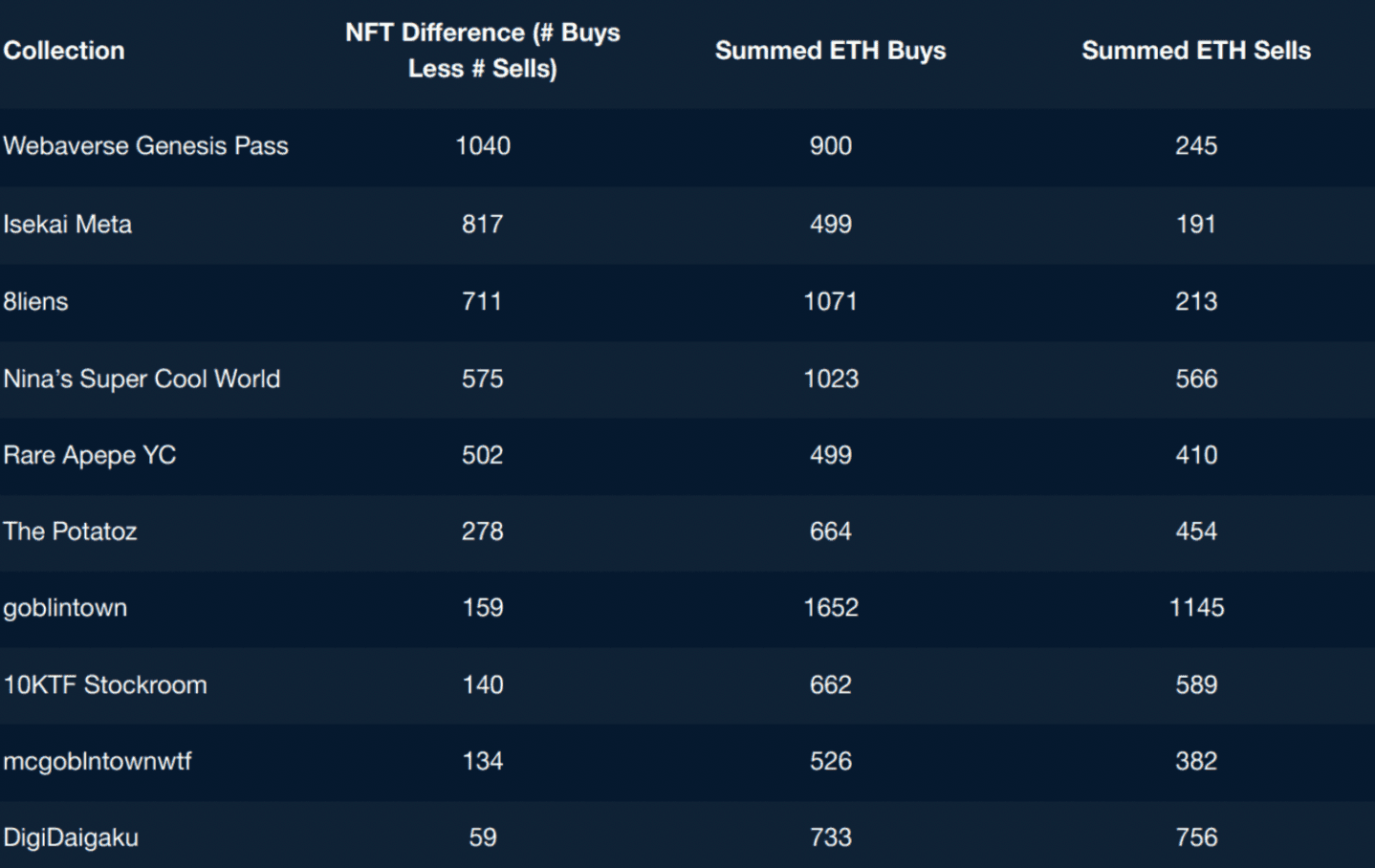The width and height of the screenshot is (1375, 868).
Task: Click the 10KTF Stockroom collection name
Action: coord(105,685)
